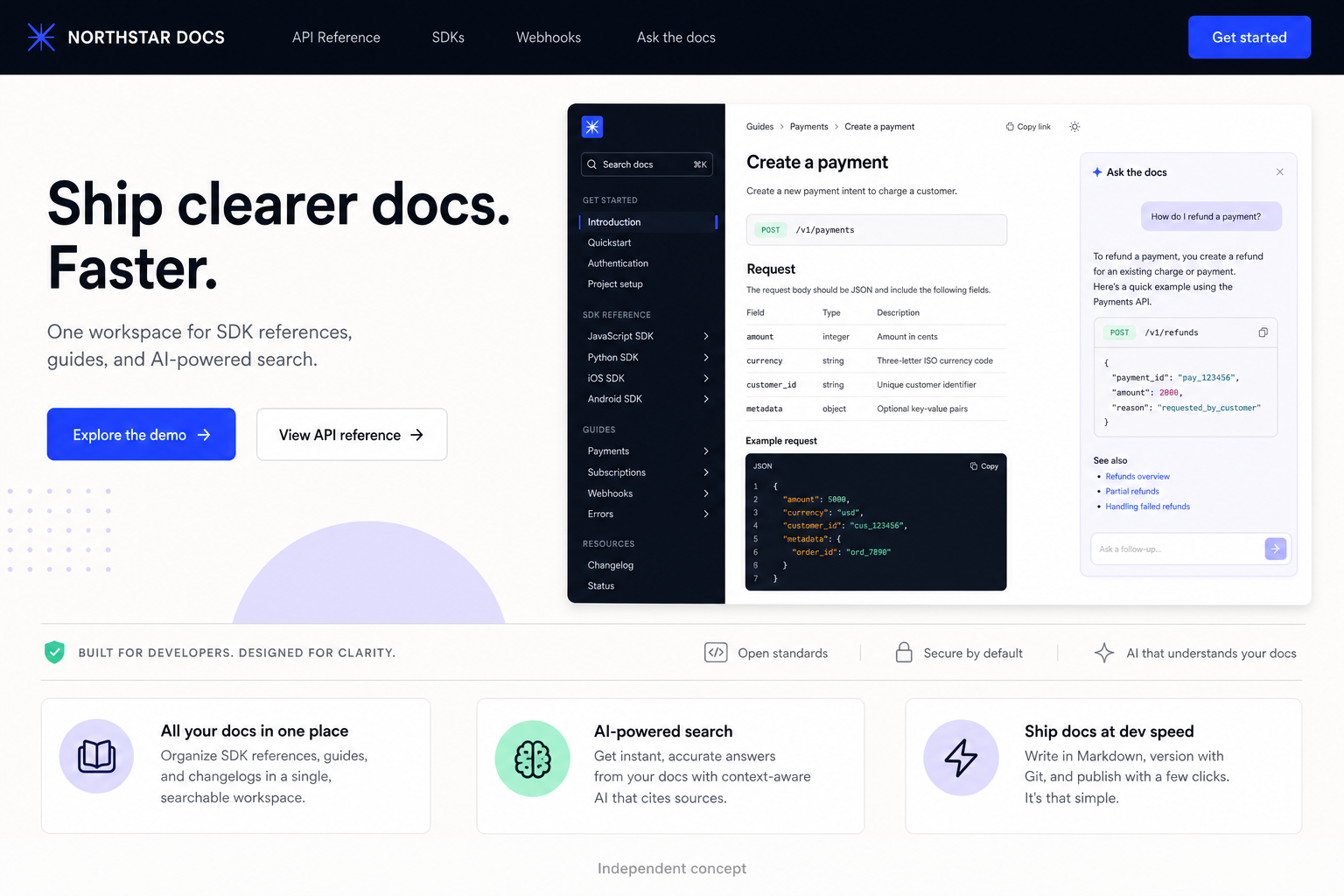Expand the Android SDK chevron
This screenshot has height=896, width=1344.
click(706, 399)
